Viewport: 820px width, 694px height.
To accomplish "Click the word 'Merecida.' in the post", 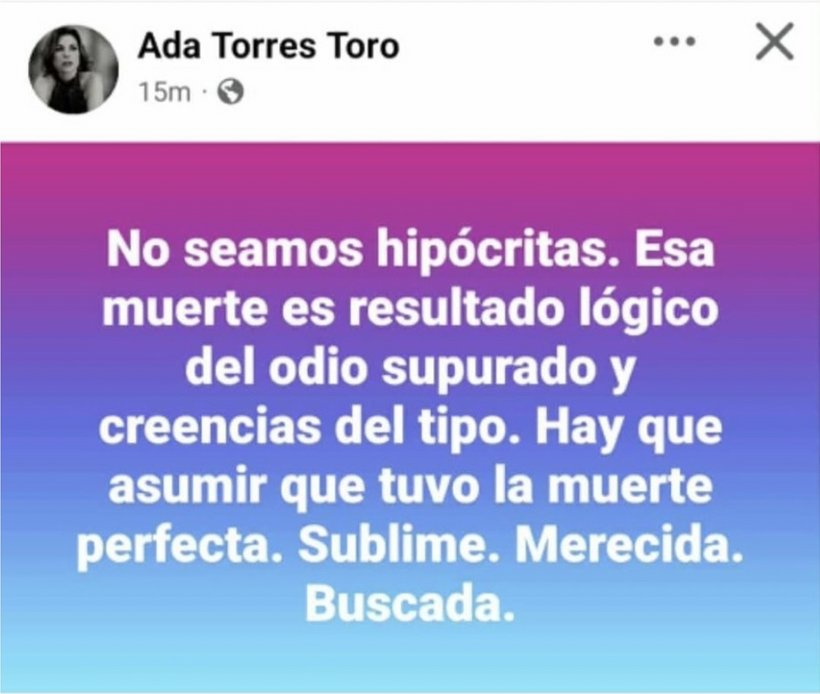I will (629, 545).
